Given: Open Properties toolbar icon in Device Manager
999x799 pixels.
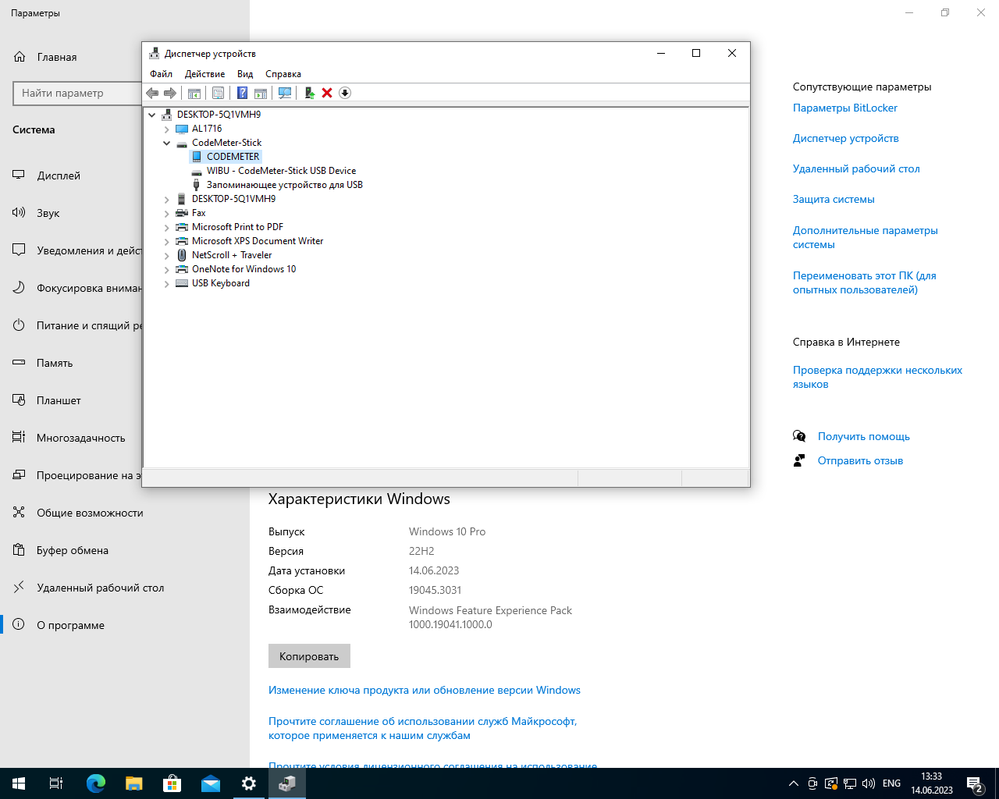Looking at the screenshot, I should pyautogui.click(x=218, y=93).
